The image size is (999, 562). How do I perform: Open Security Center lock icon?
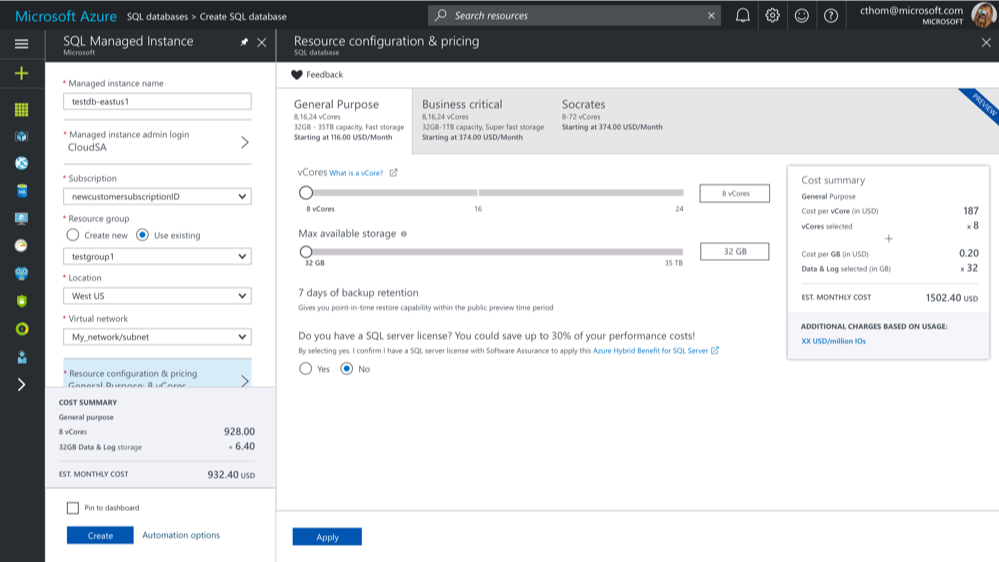22,301
